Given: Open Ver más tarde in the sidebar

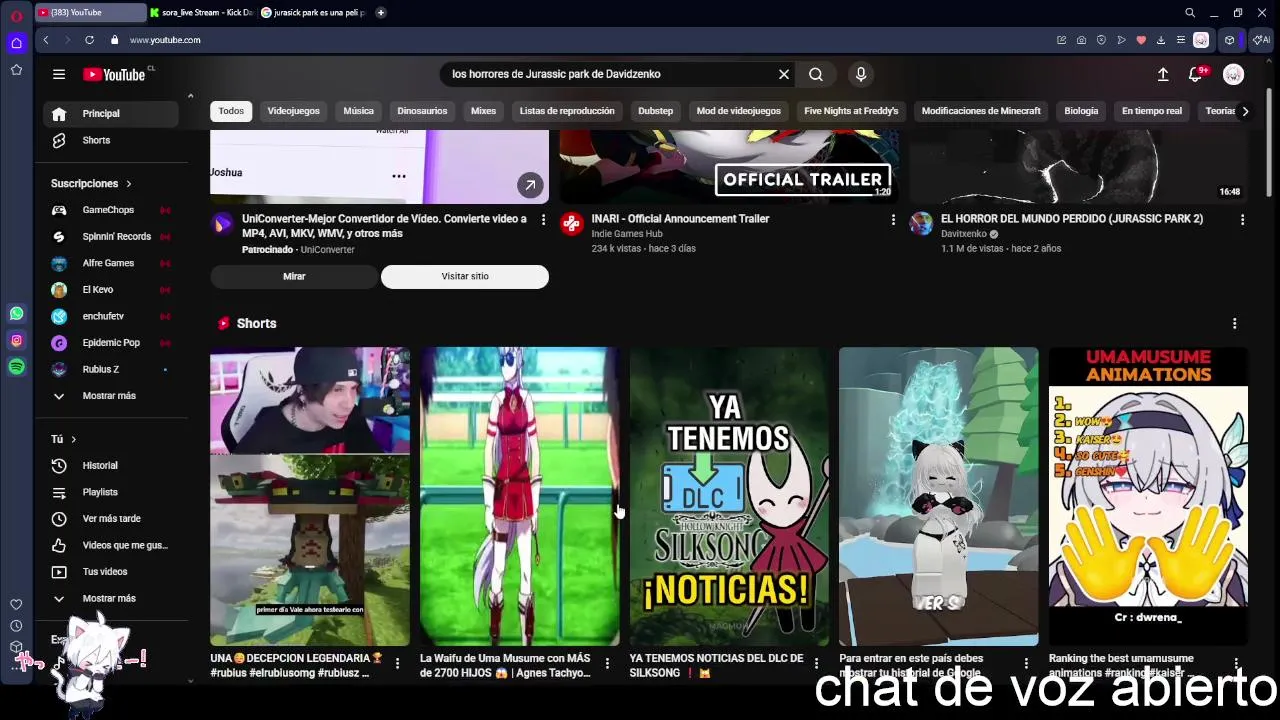Looking at the screenshot, I should click(x=110, y=519).
